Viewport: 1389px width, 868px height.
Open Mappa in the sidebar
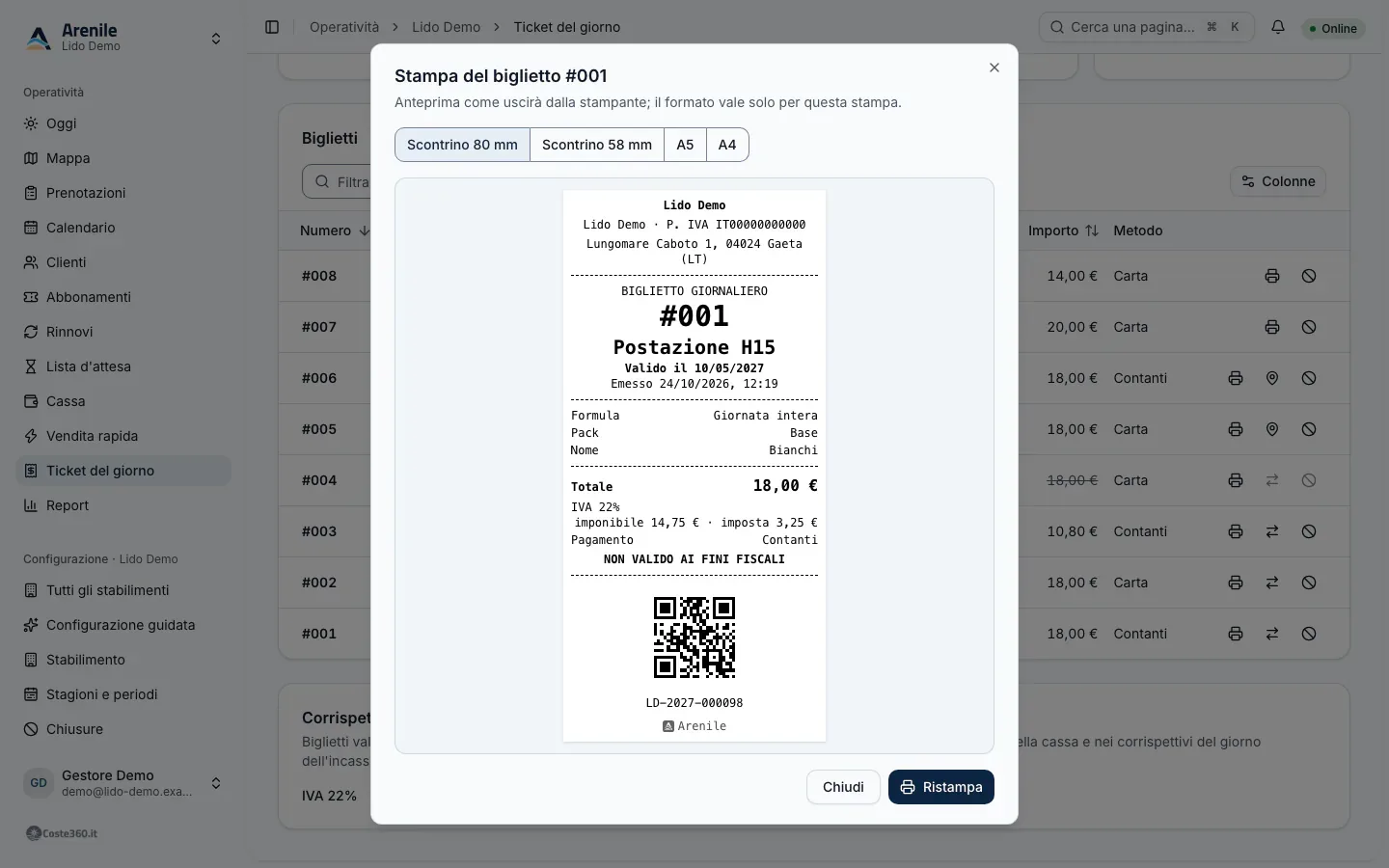(123, 158)
